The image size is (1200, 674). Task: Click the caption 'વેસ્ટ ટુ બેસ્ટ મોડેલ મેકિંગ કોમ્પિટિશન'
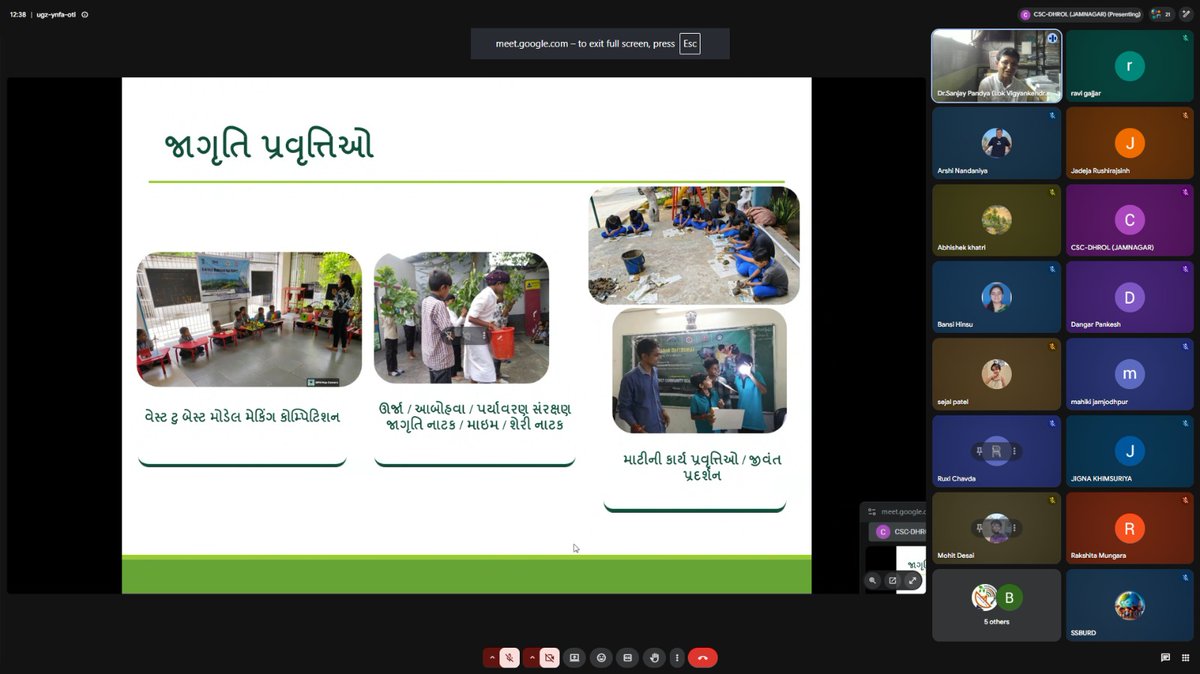tap(241, 416)
